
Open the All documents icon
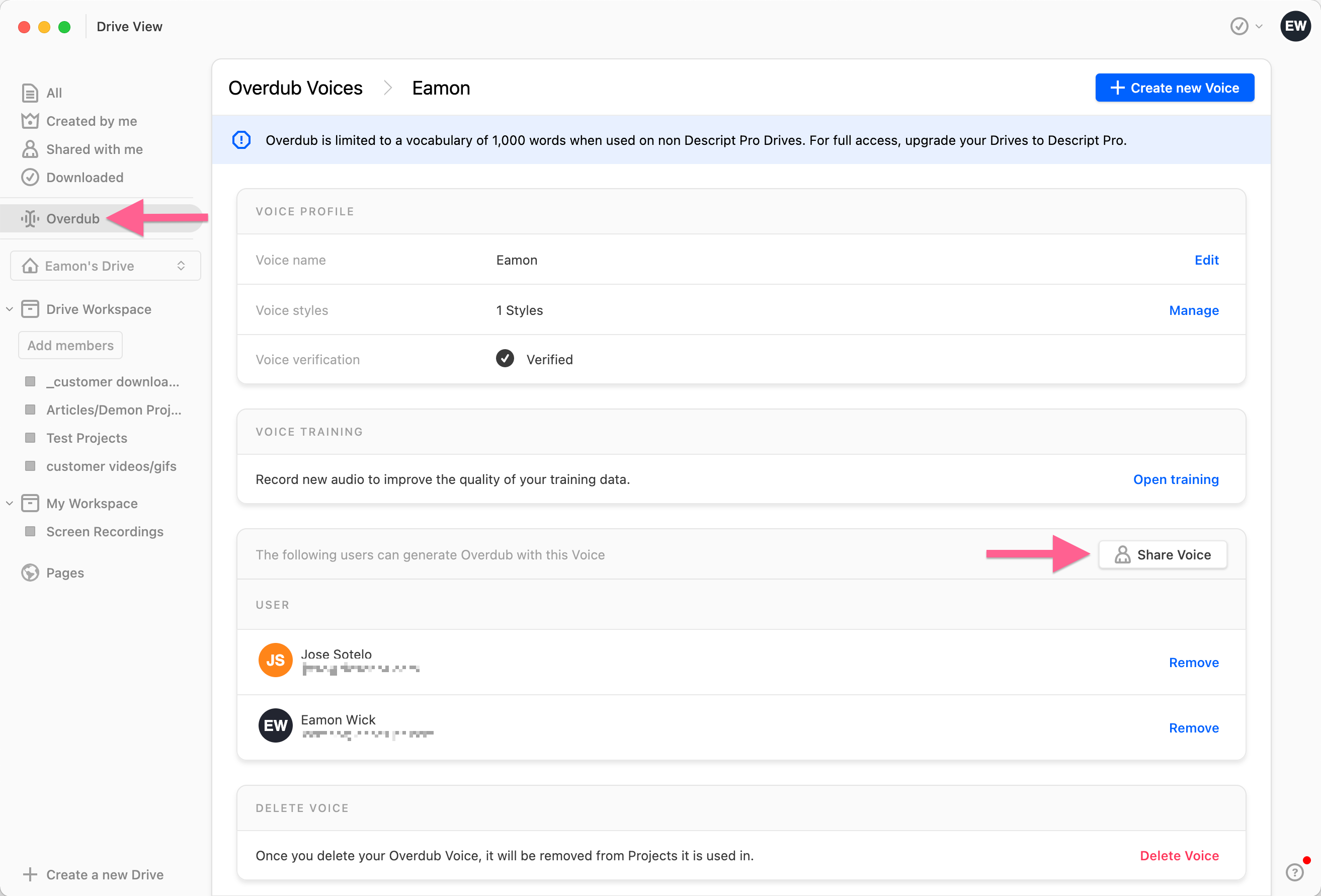point(30,93)
